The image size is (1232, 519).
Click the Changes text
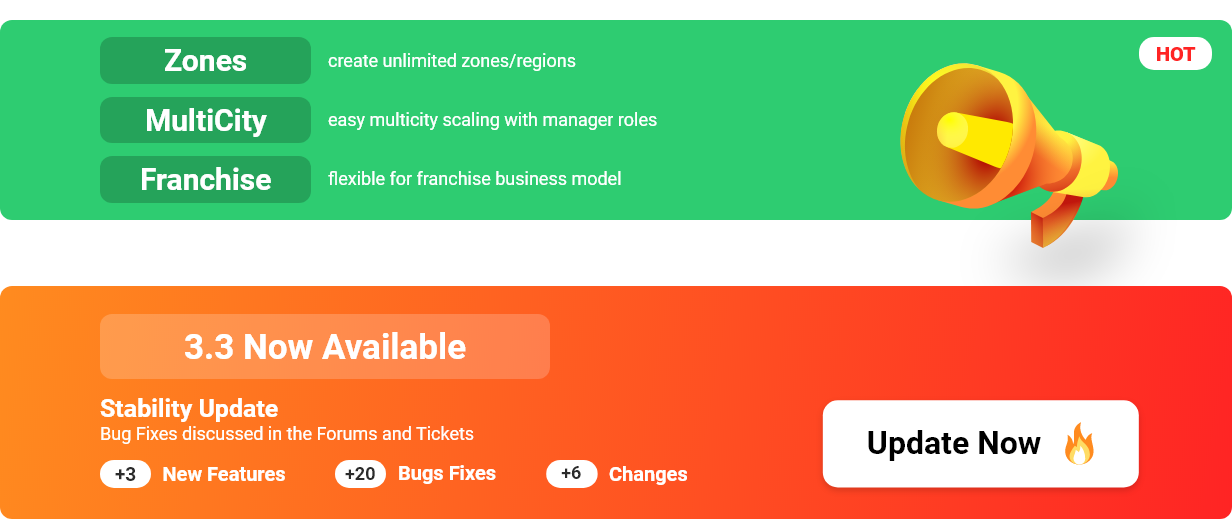click(x=648, y=475)
